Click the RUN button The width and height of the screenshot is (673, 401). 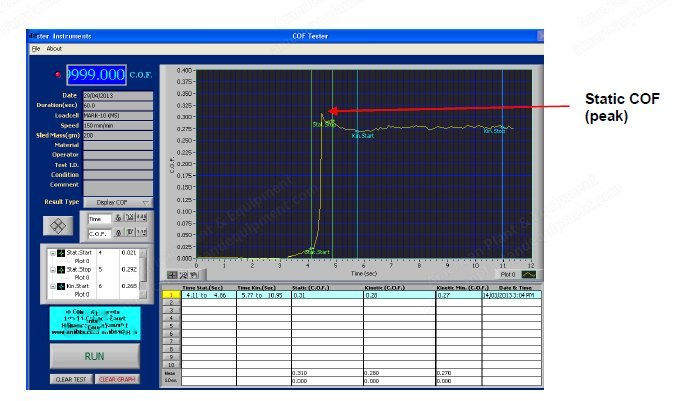click(94, 356)
